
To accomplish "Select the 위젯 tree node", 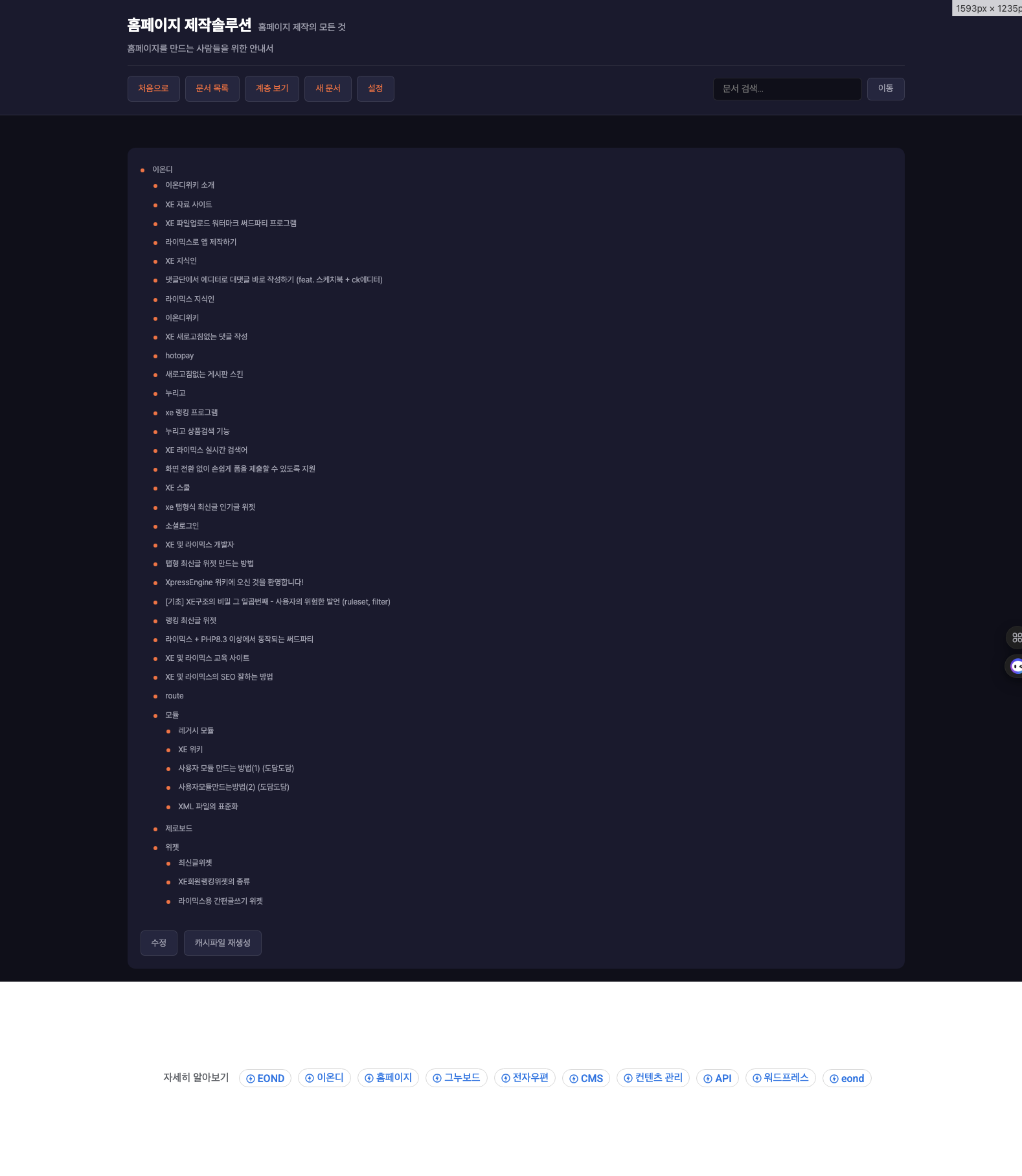I will [x=172, y=847].
